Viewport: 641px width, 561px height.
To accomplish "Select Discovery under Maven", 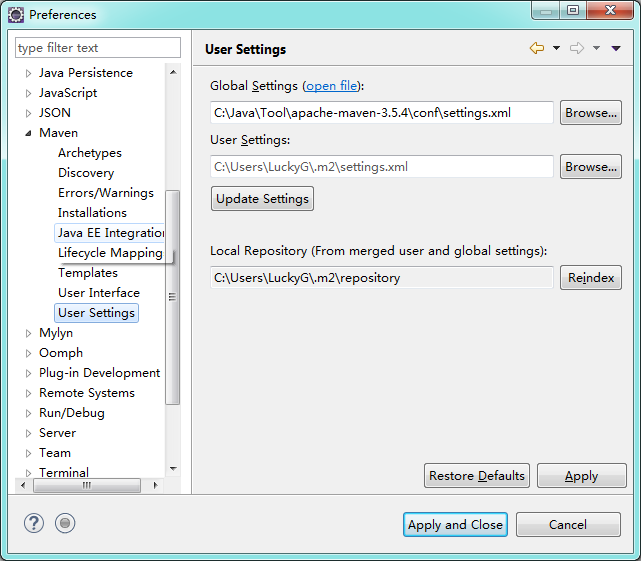I will point(86,173).
